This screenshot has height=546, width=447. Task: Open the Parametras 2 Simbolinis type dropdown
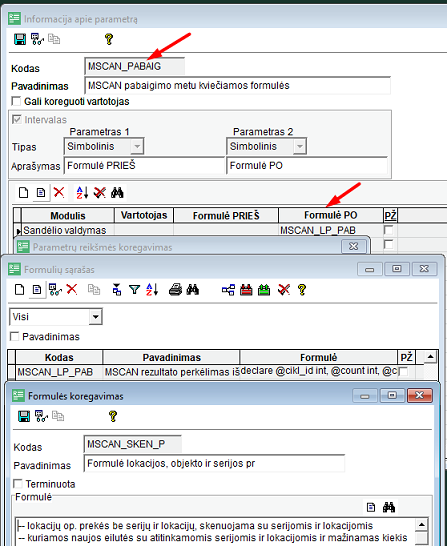click(x=300, y=146)
